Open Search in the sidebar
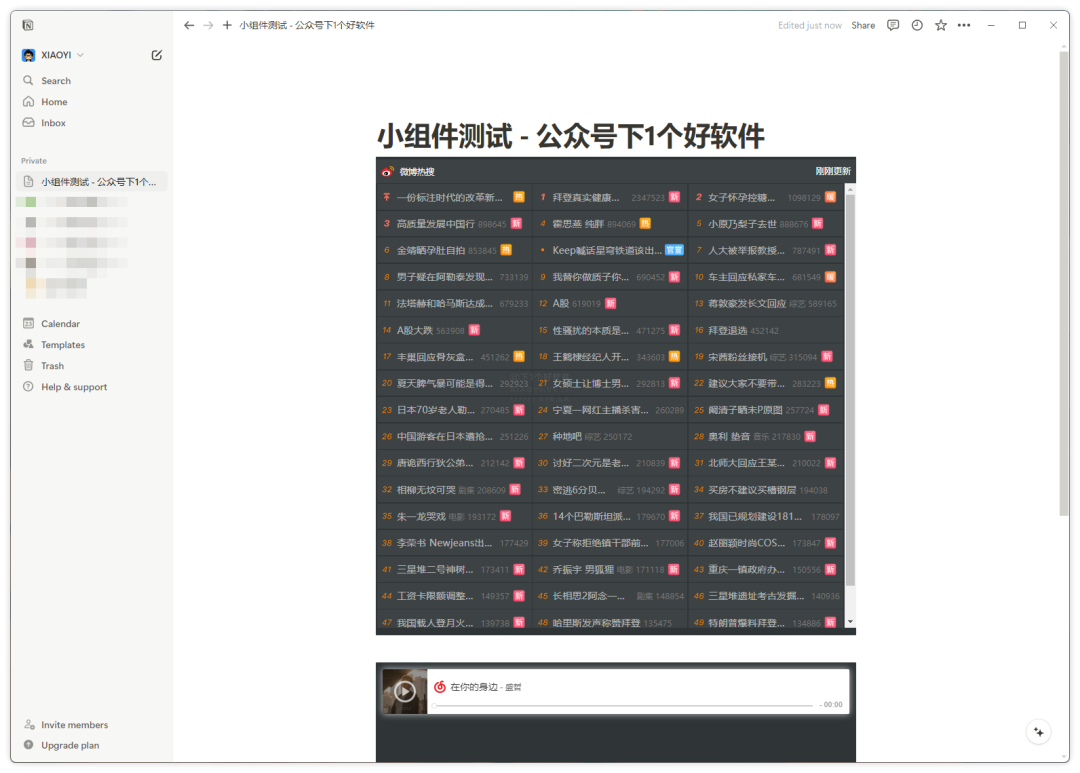The height and width of the screenshot is (773, 1080). (x=91, y=81)
